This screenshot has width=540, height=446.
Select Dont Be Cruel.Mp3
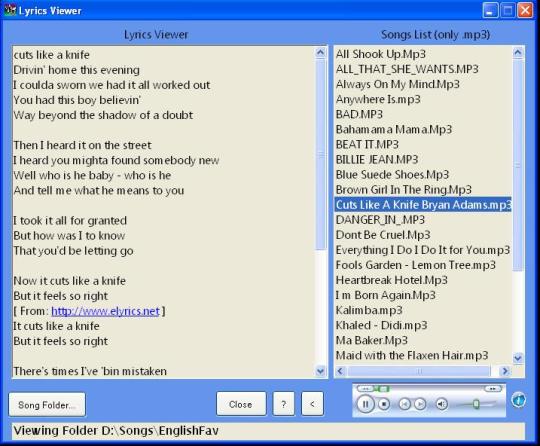pyautogui.click(x=423, y=235)
